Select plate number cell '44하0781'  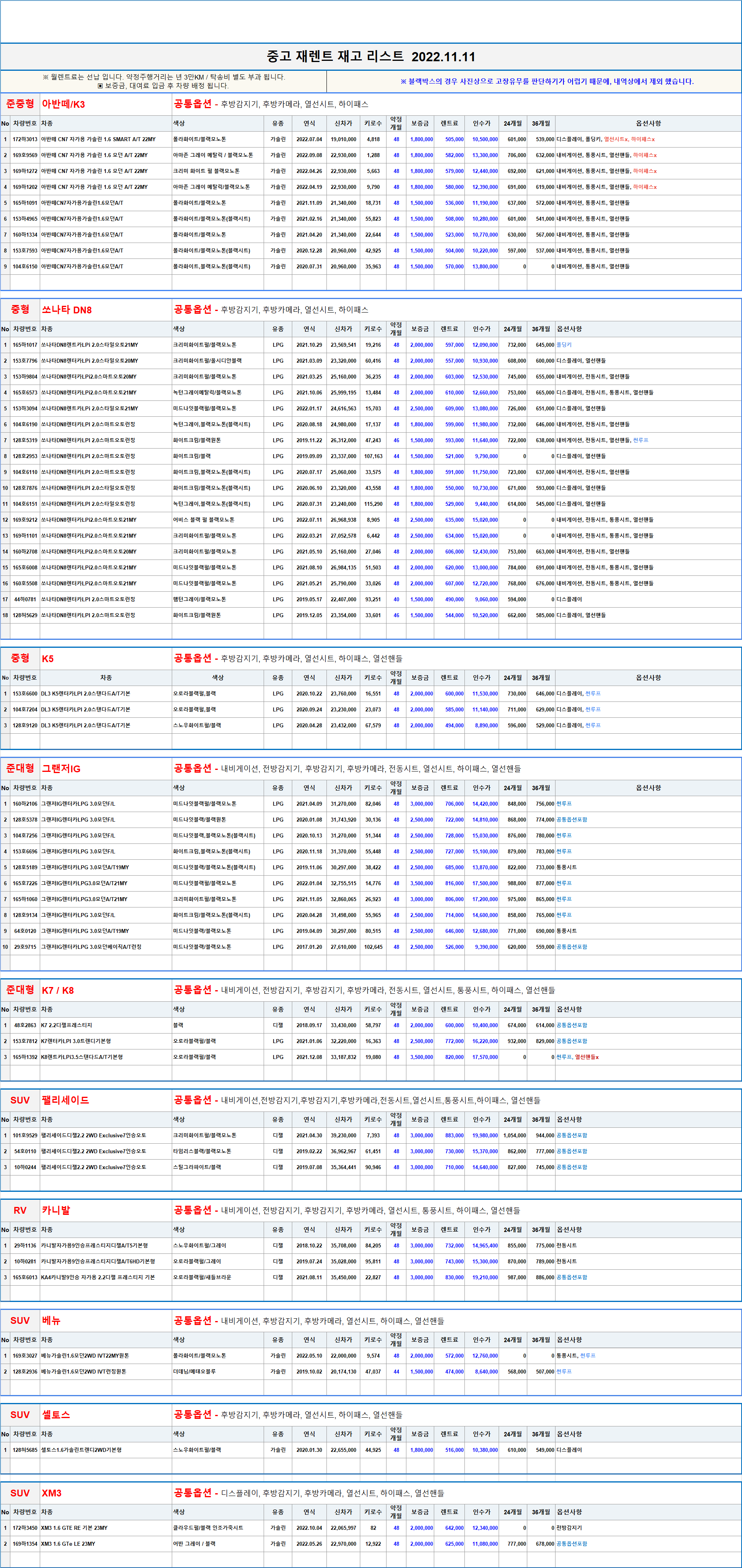coord(25,599)
